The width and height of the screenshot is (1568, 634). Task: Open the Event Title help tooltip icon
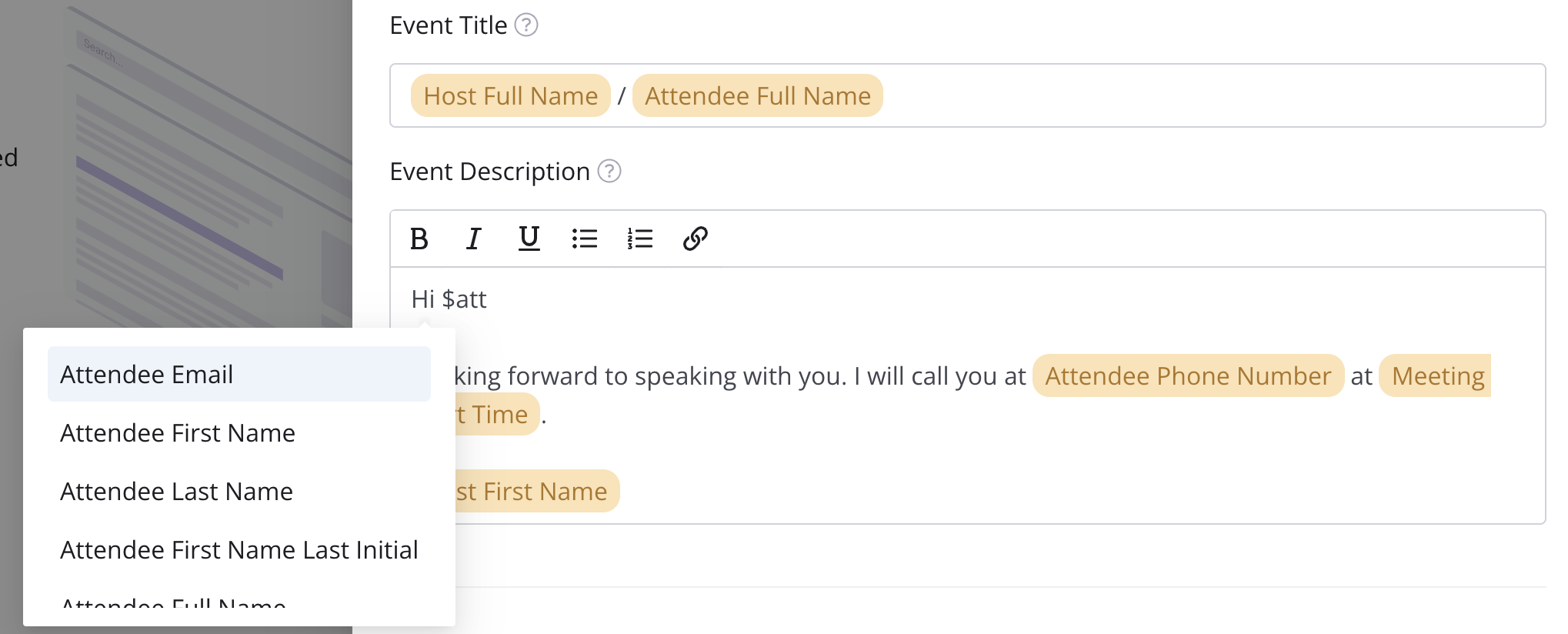point(526,25)
